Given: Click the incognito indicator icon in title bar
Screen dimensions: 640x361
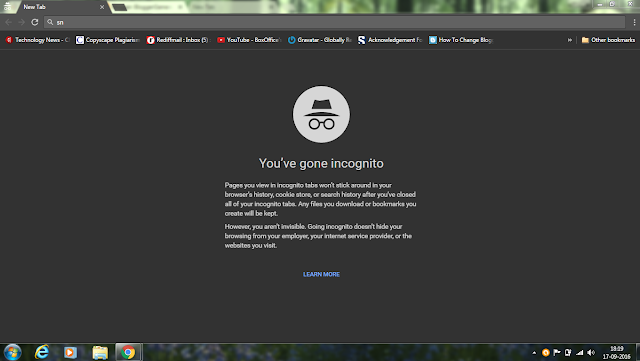Looking at the screenshot, I should pos(7,7).
